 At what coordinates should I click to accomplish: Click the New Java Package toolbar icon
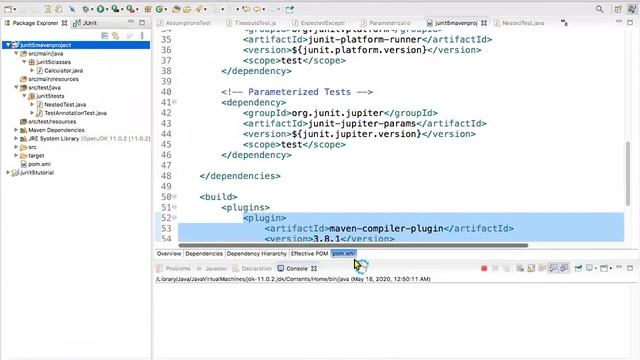148,9
